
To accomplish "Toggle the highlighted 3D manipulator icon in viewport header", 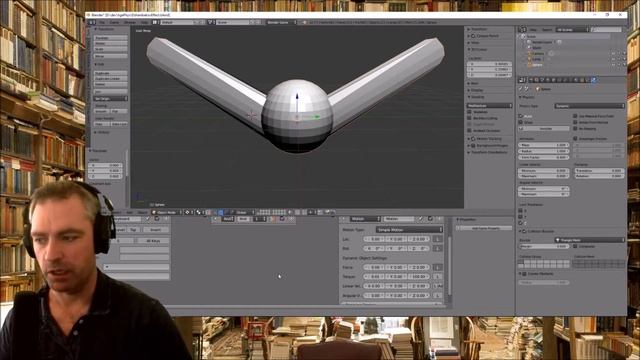I will [x=220, y=212].
